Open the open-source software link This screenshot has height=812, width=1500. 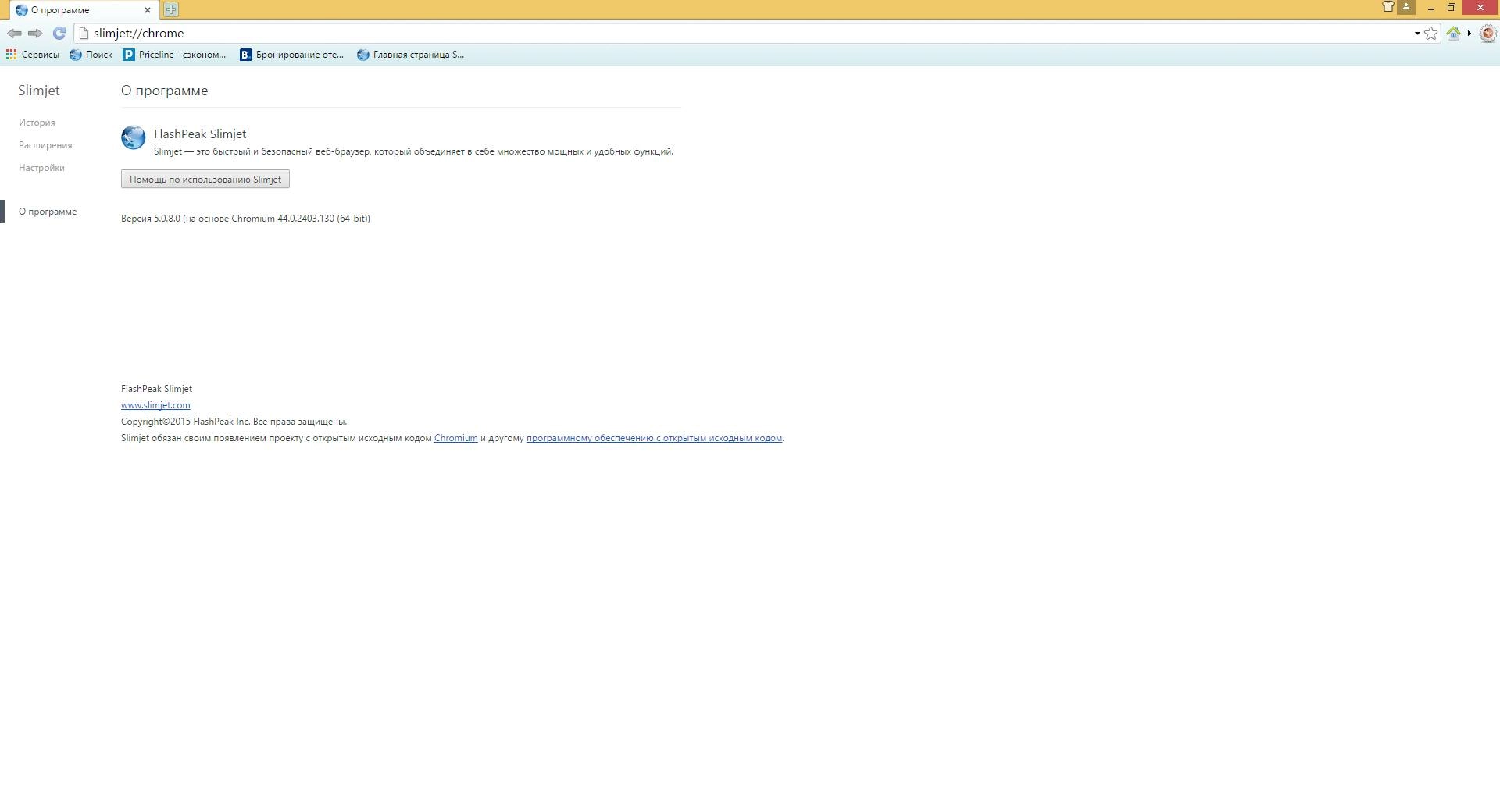coord(654,438)
